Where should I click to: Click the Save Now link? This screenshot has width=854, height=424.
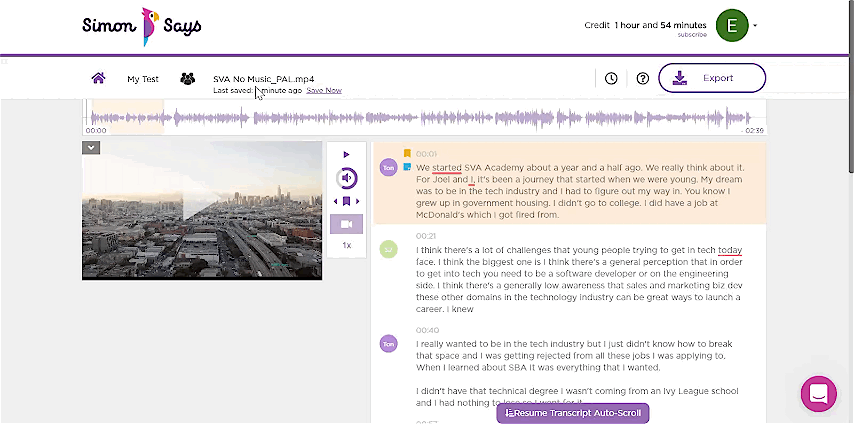coord(324,90)
